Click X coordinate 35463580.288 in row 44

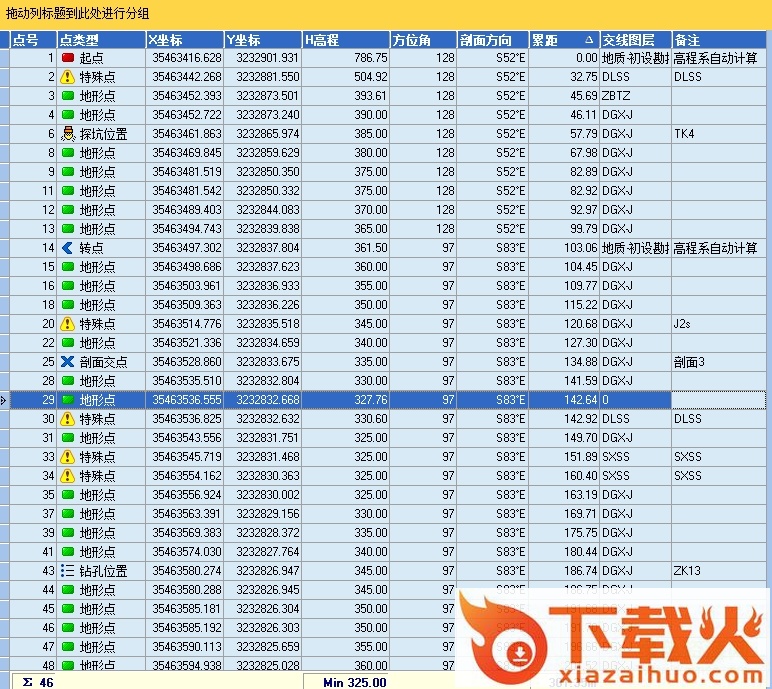[x=185, y=590]
